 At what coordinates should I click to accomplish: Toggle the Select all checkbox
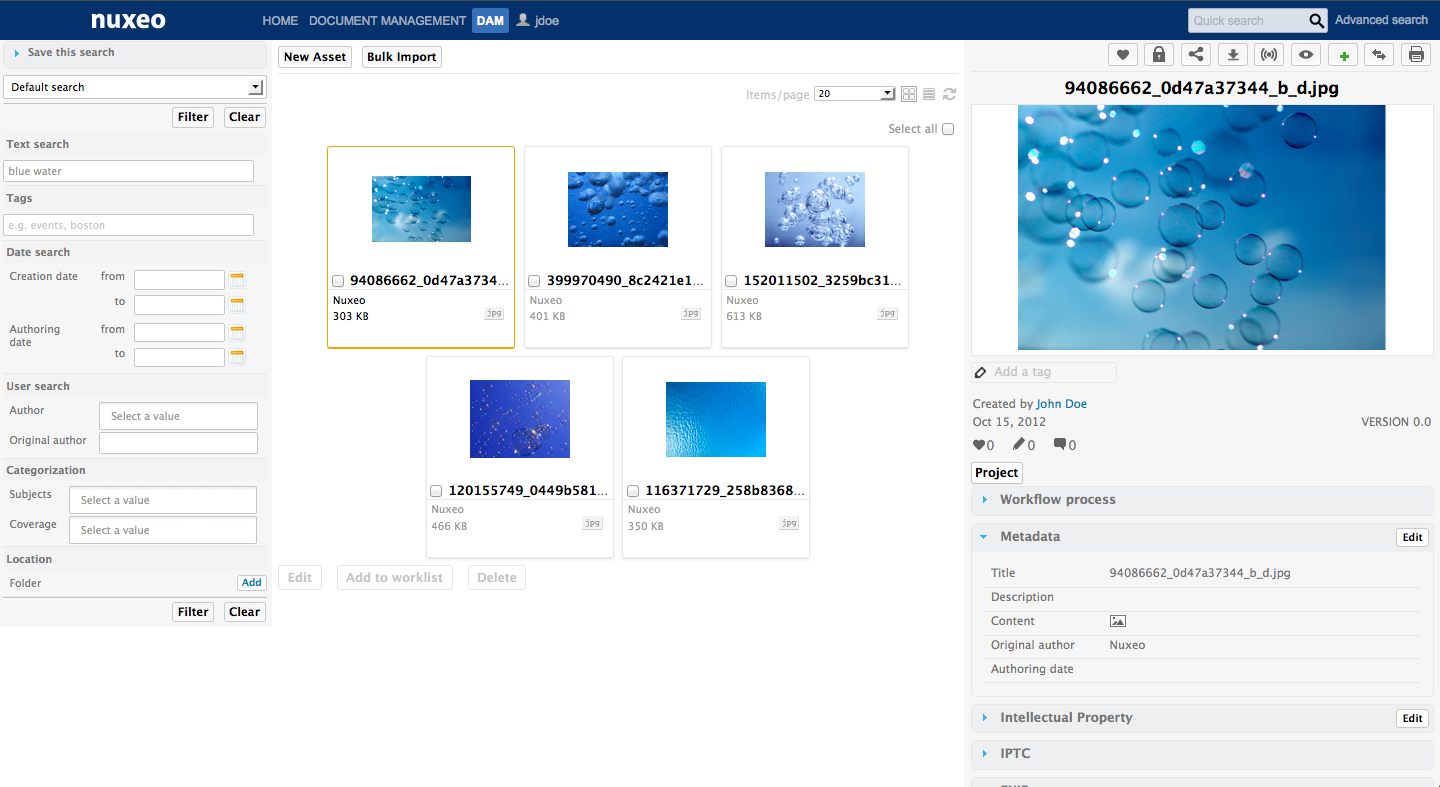tap(948, 129)
